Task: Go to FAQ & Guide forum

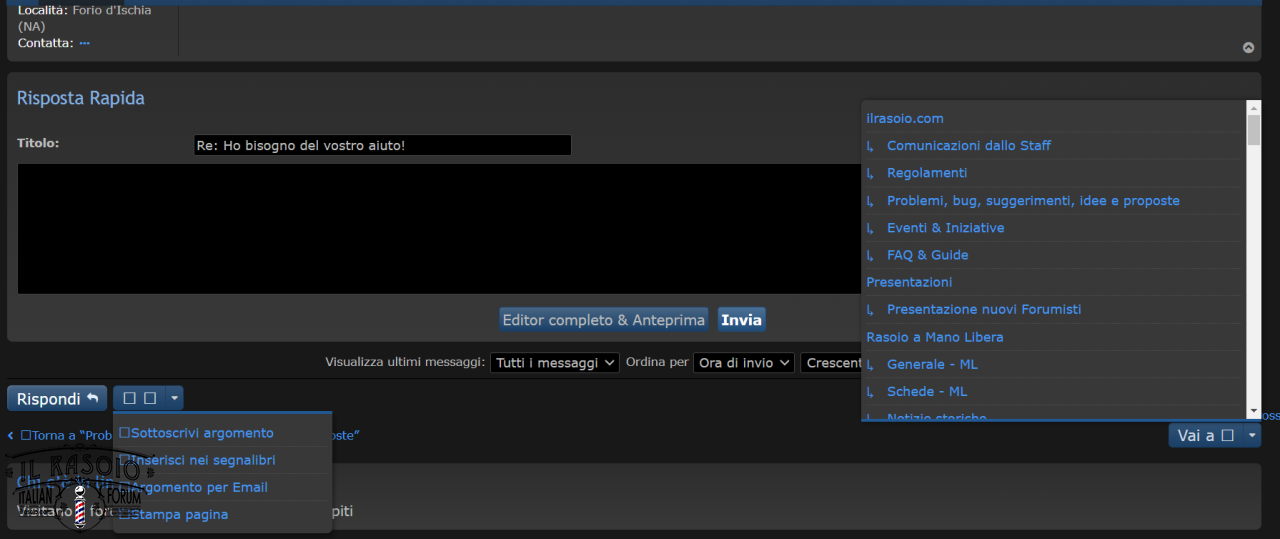Action: 927,255
